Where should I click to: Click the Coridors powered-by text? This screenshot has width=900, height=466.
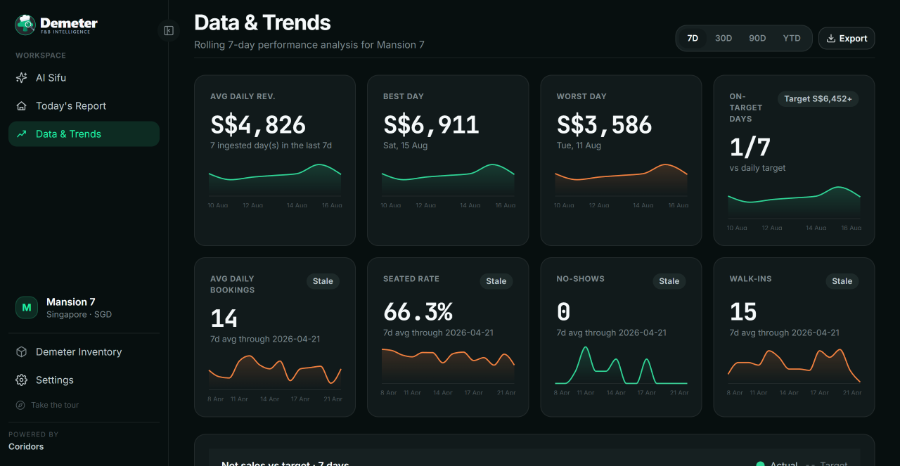tap(26, 446)
